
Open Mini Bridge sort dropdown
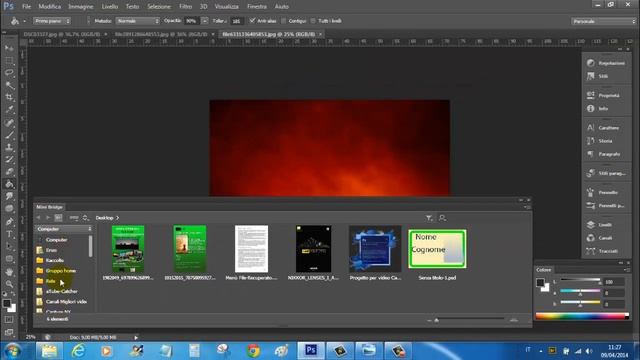click(x=86, y=218)
